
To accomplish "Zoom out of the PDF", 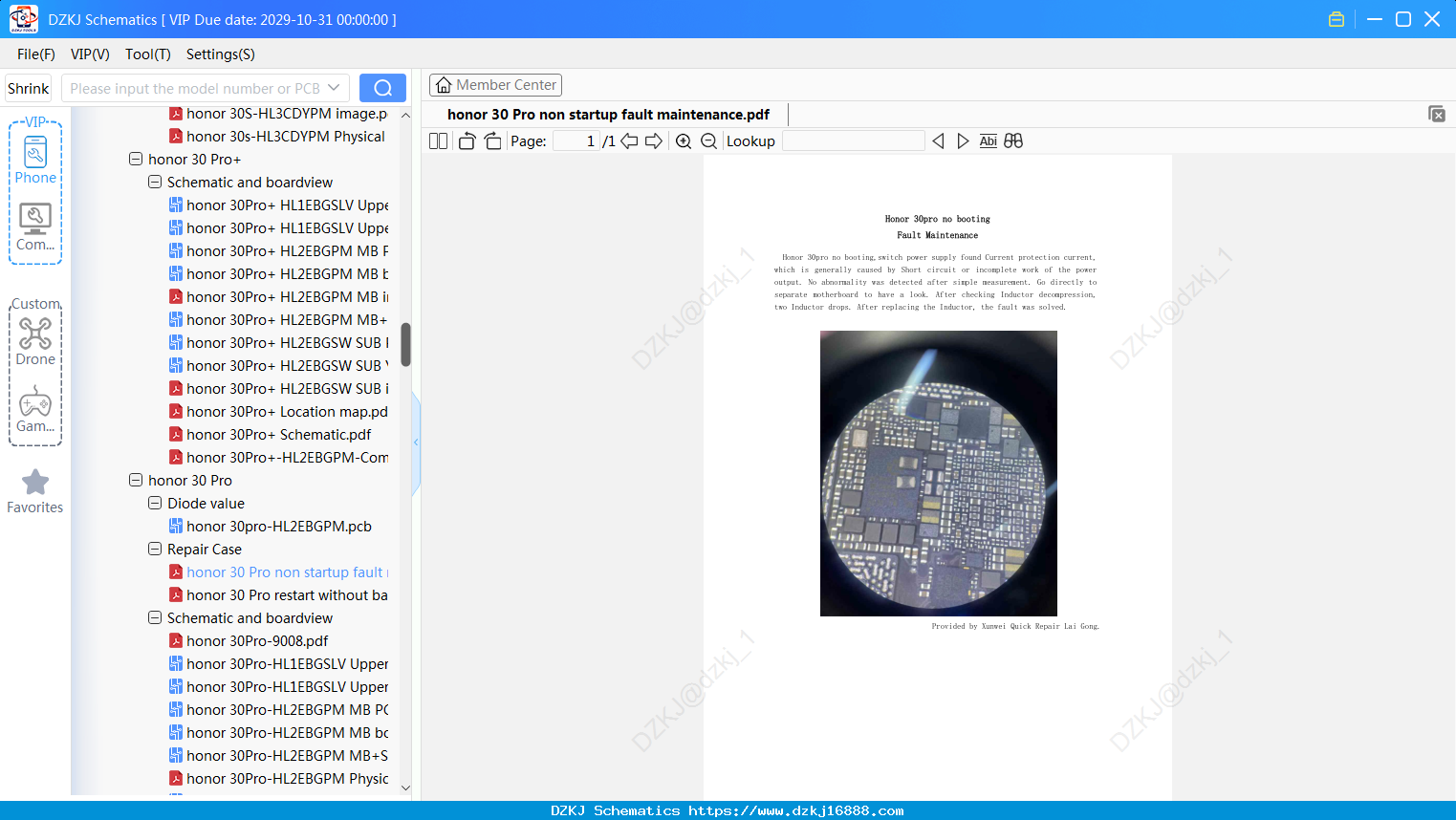I will tap(708, 141).
